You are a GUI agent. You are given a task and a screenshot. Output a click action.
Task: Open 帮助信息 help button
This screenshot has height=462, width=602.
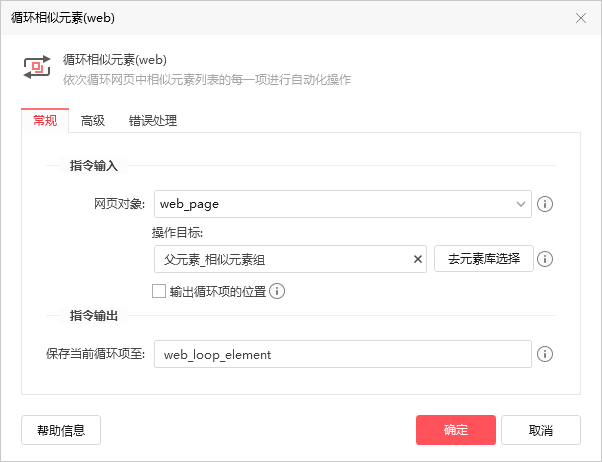click(61, 430)
